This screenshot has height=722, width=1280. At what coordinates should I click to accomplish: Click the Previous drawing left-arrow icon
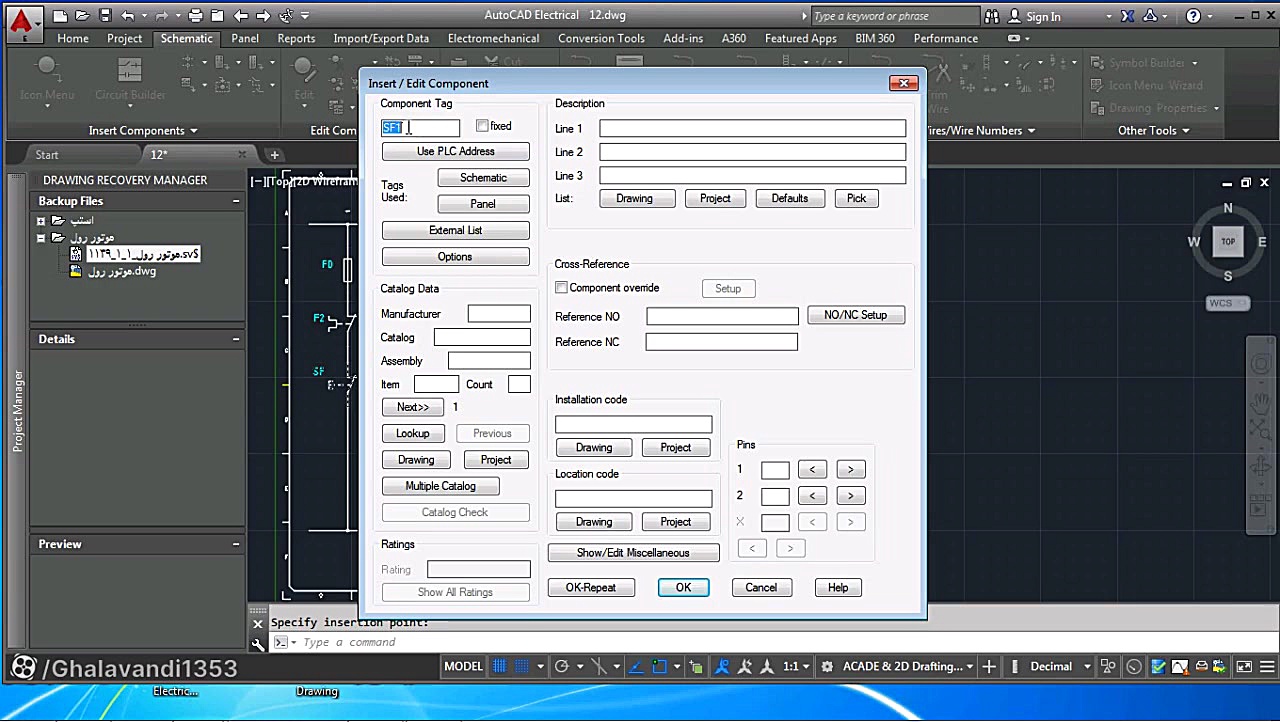pyautogui.click(x=240, y=16)
